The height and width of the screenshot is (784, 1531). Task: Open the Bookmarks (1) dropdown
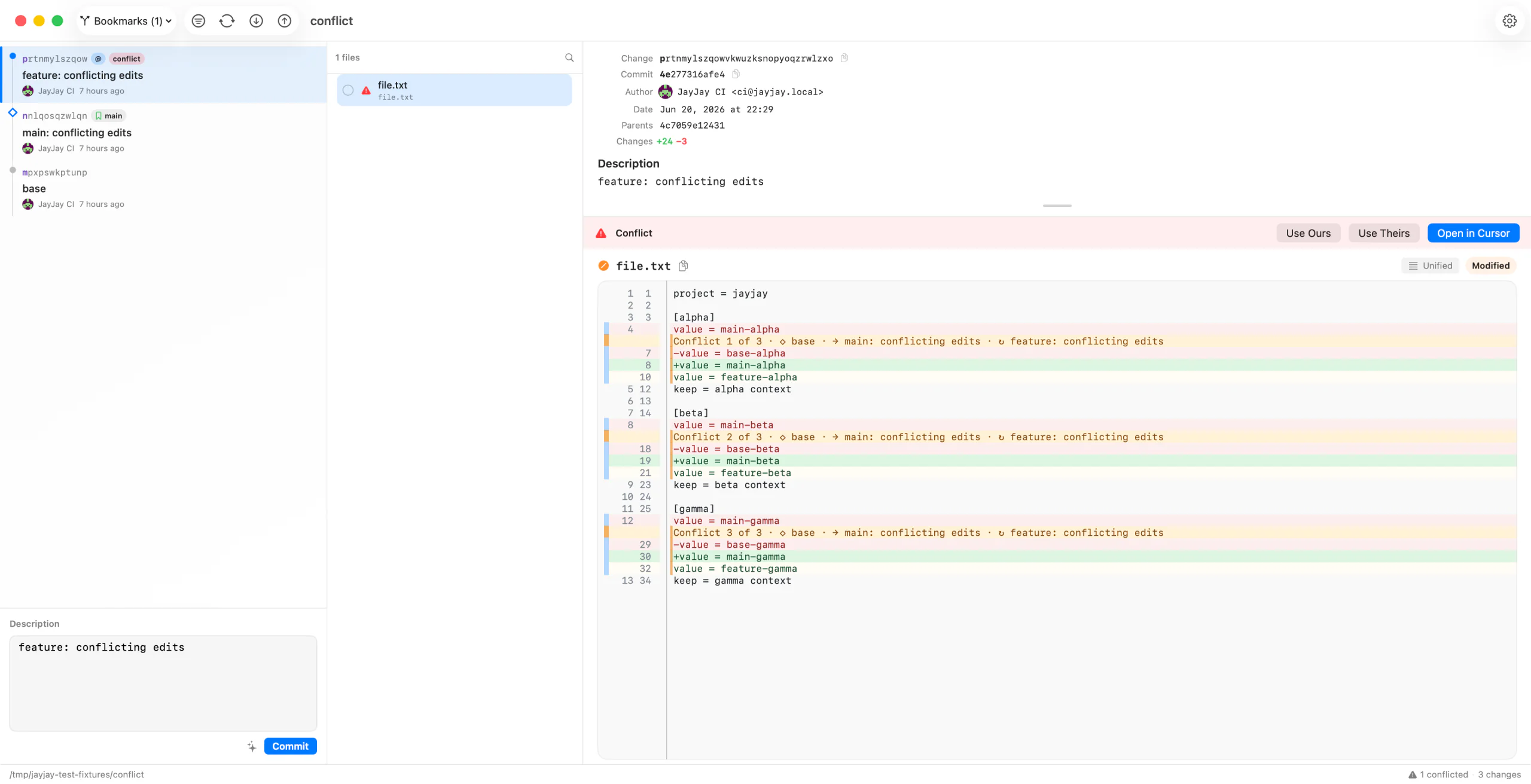pos(126,21)
